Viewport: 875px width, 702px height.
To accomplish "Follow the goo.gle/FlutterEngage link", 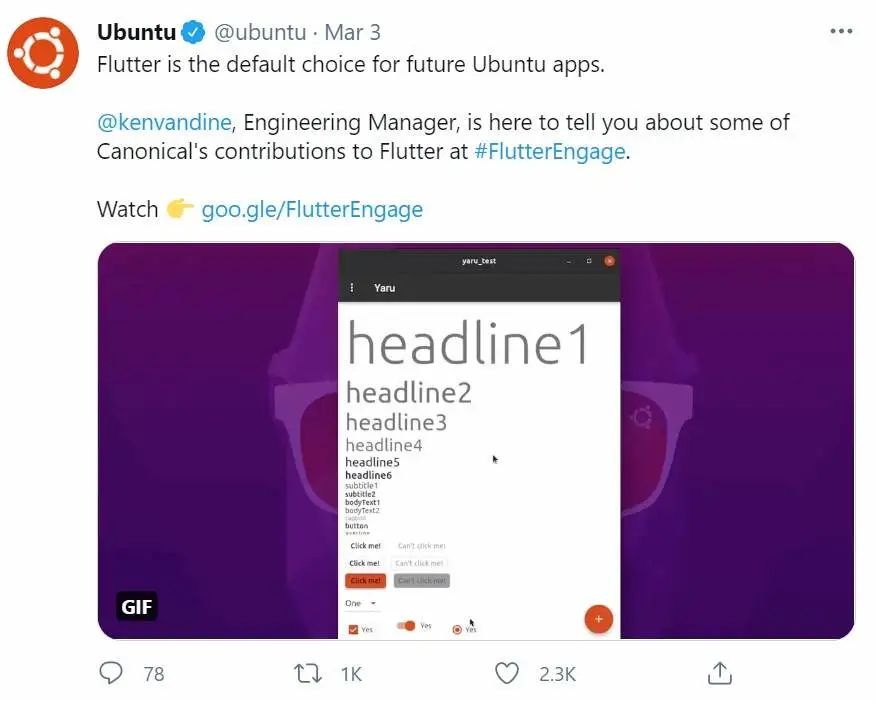I will pos(312,209).
